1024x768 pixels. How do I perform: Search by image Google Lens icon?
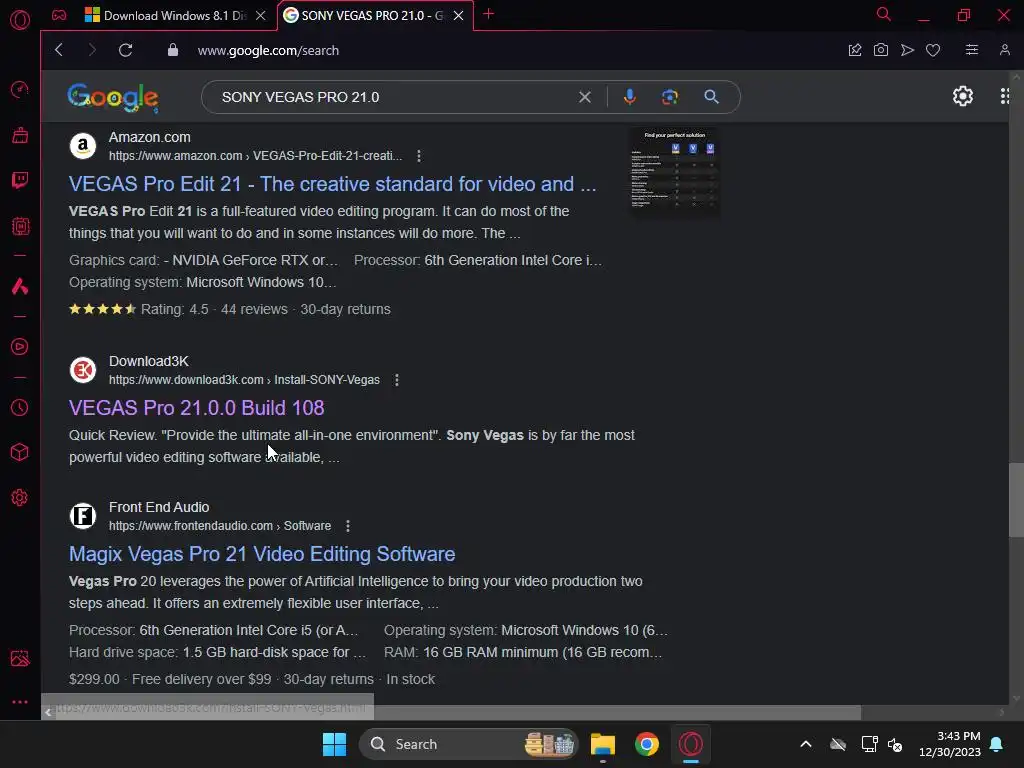pyautogui.click(x=669, y=97)
